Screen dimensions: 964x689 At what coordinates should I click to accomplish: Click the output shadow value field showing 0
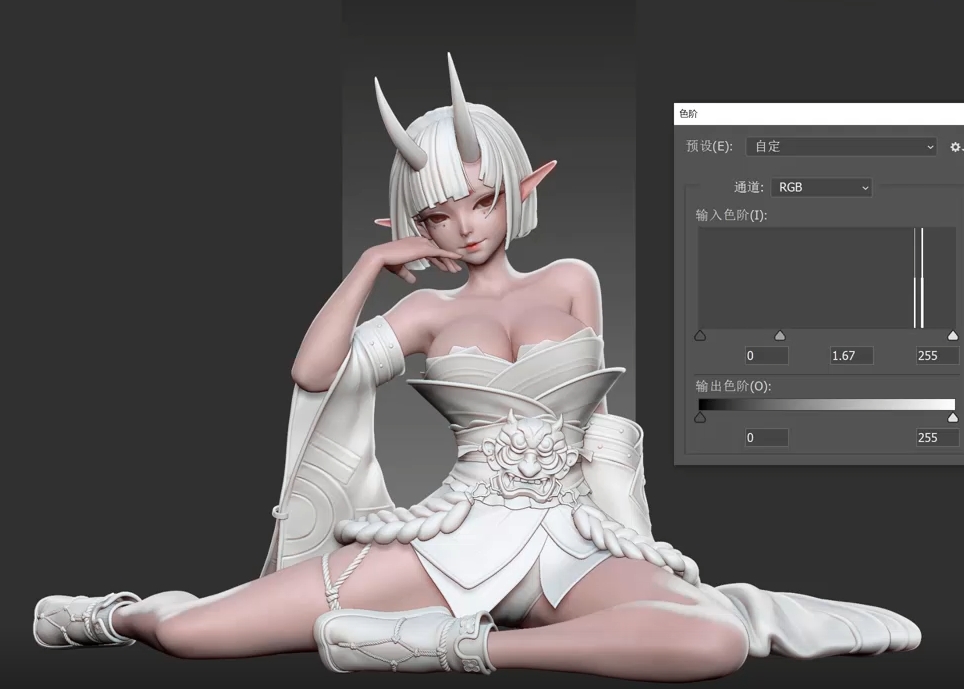click(x=766, y=438)
